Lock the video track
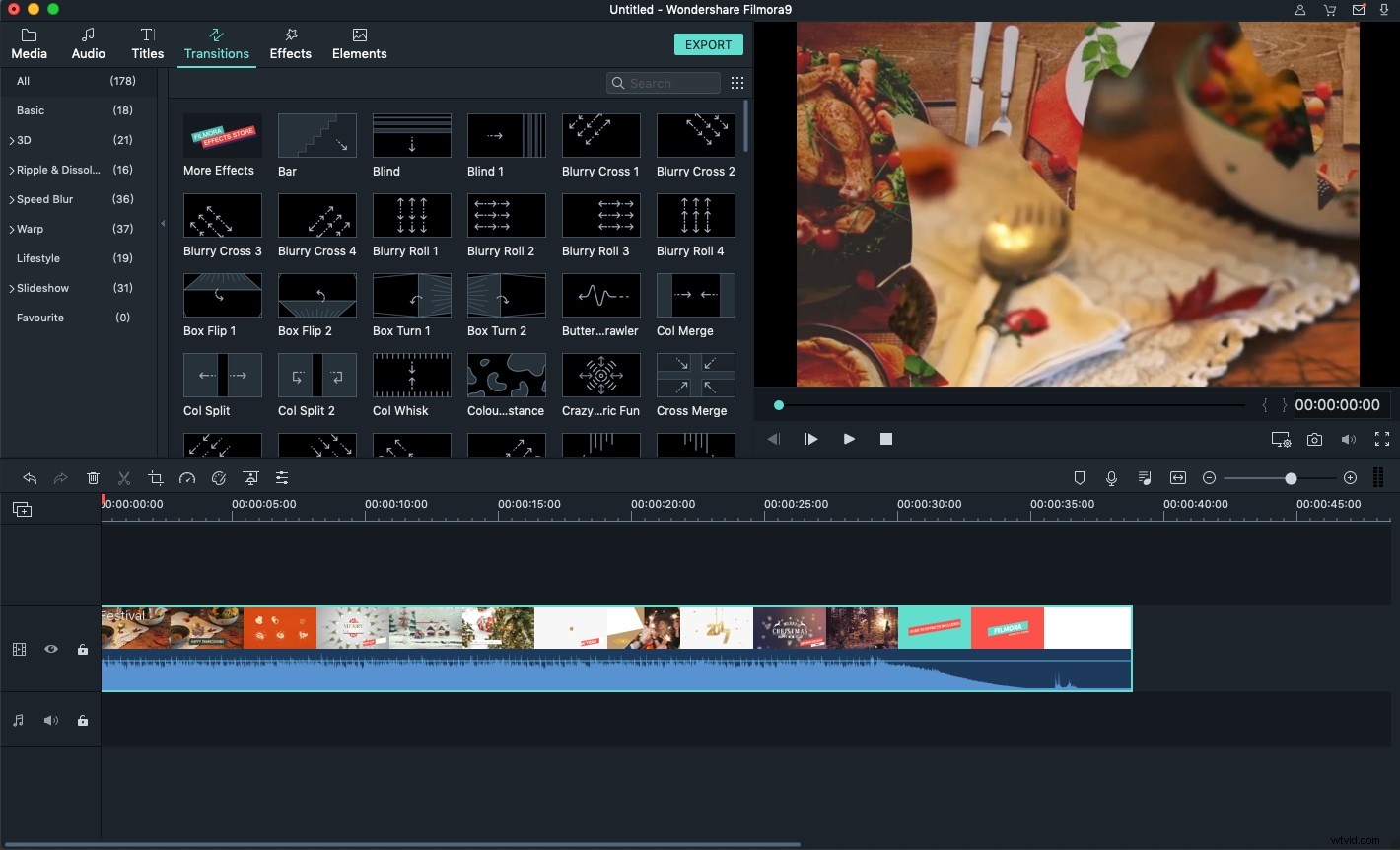This screenshot has height=850, width=1400. click(x=83, y=649)
